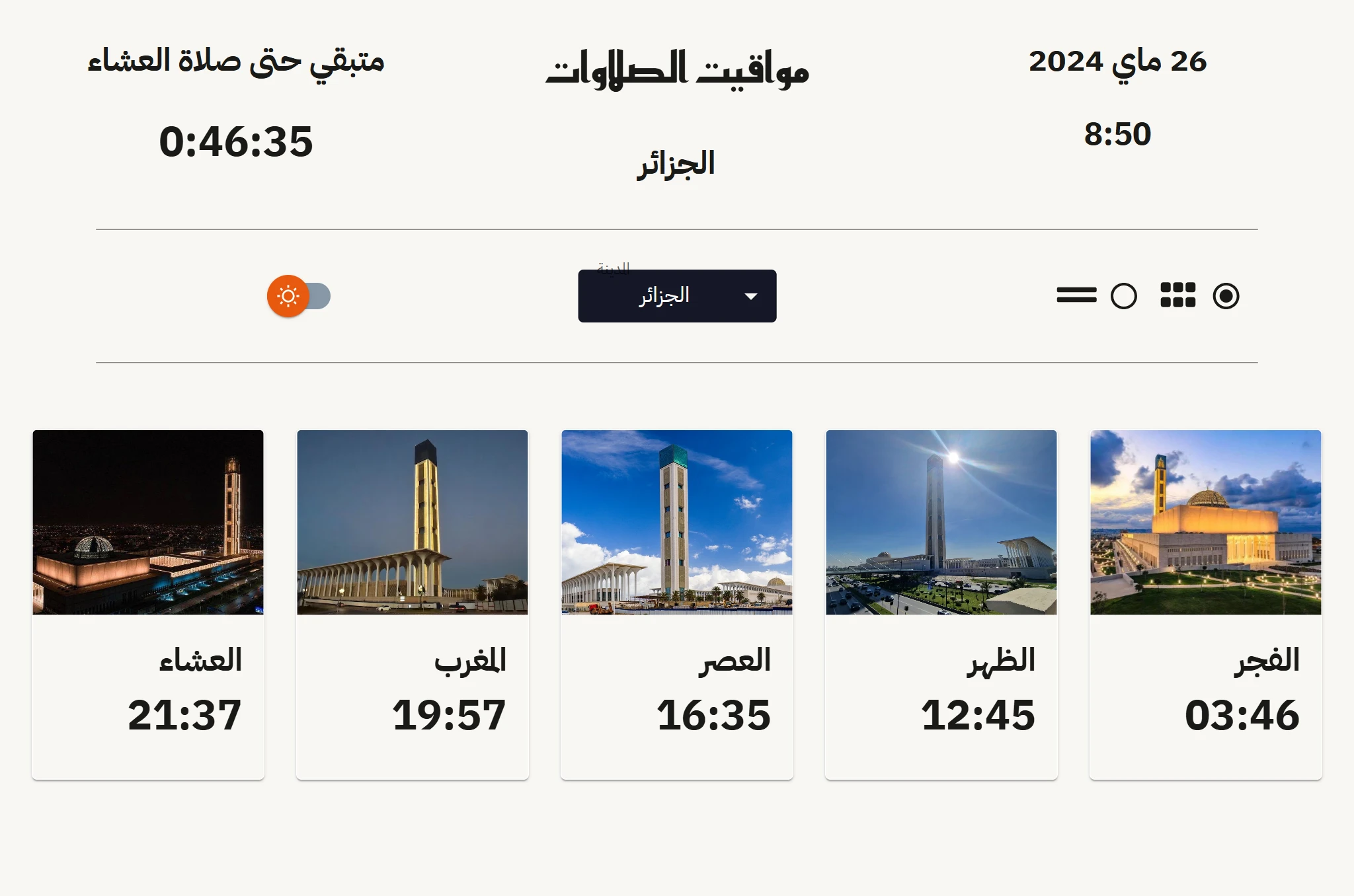Click the العصر minaret image
The height and width of the screenshot is (896, 1354).
tap(676, 522)
